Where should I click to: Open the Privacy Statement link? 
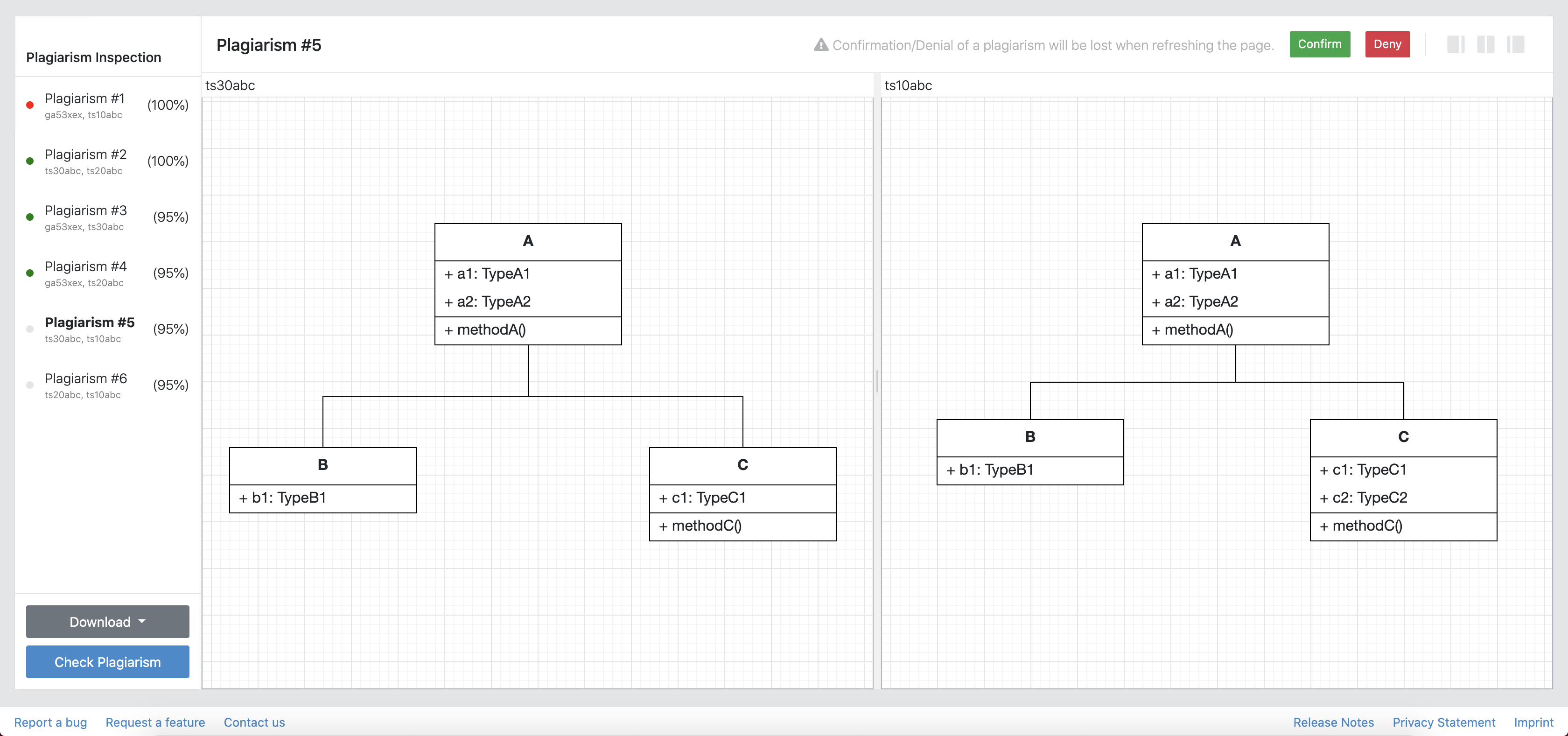coord(1444,722)
